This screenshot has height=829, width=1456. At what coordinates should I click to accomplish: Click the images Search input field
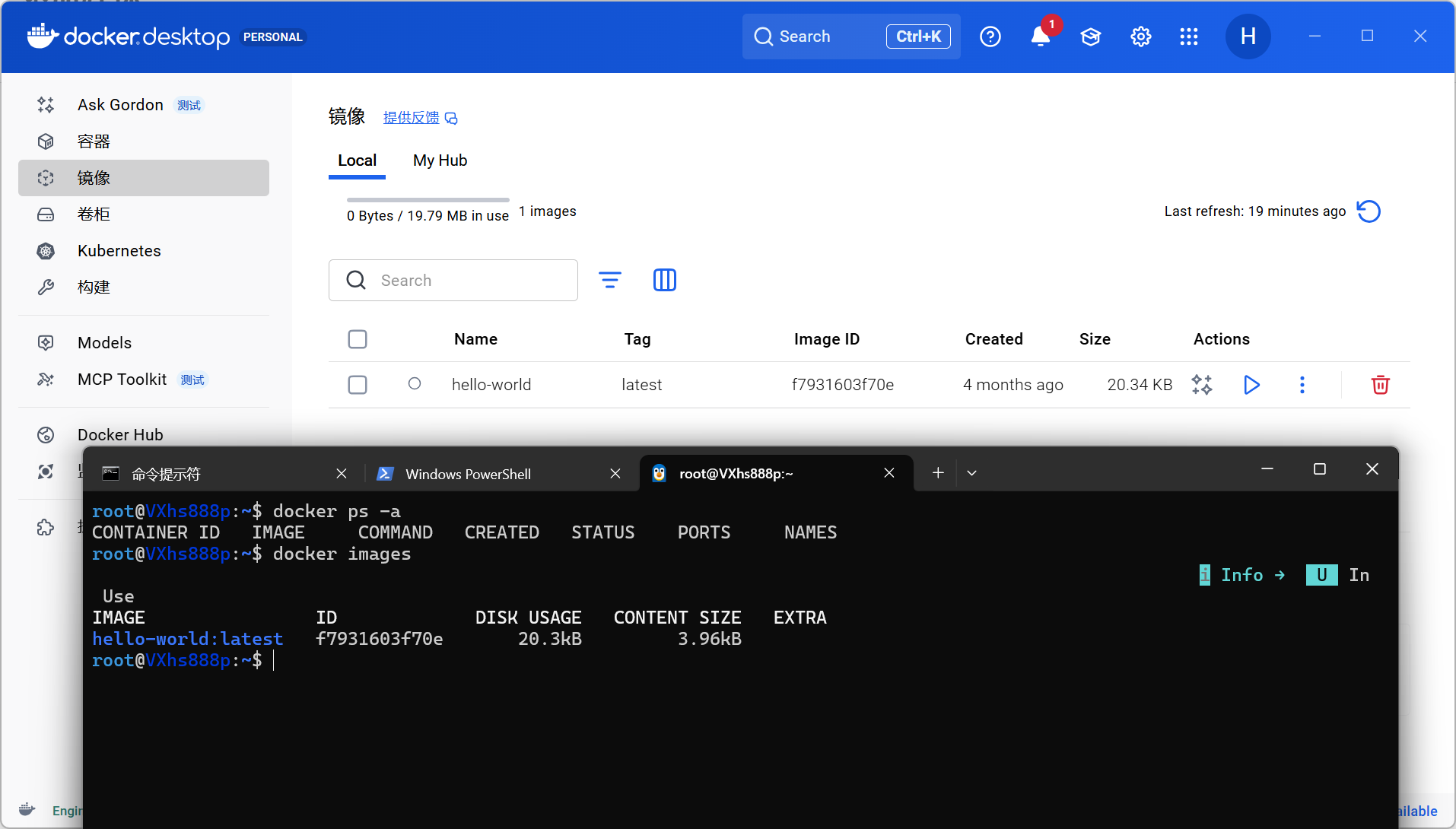464,280
